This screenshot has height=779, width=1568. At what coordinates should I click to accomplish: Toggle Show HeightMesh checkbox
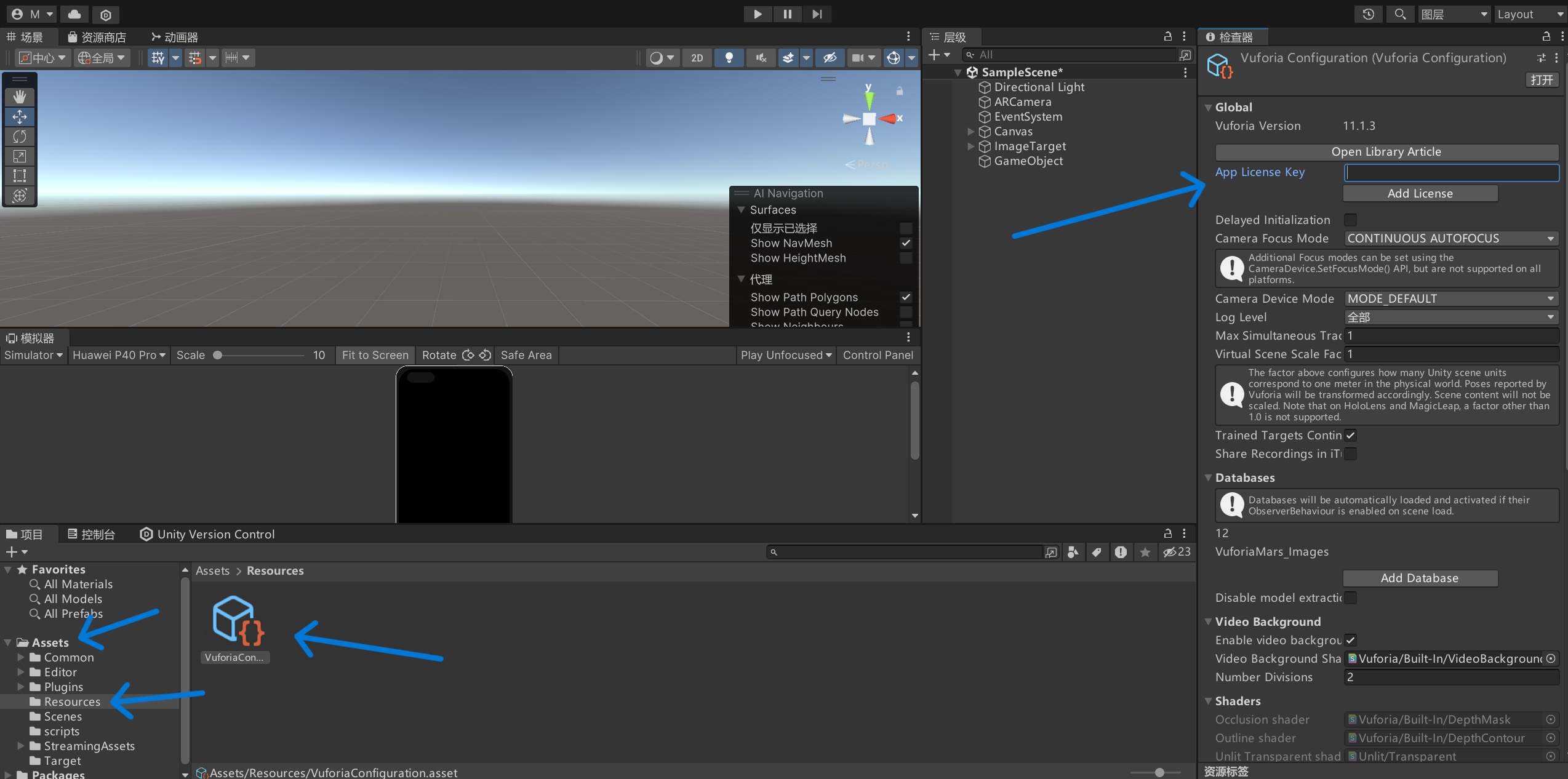(906, 258)
